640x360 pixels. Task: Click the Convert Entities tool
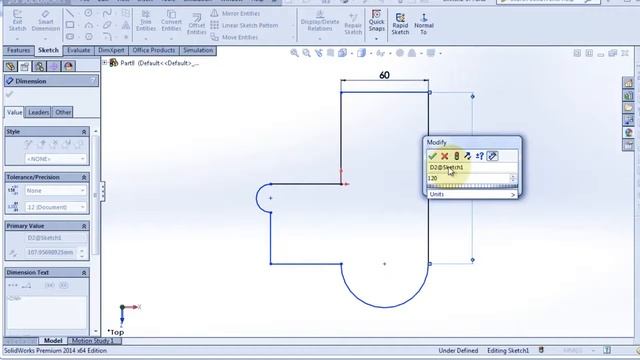click(x=171, y=21)
